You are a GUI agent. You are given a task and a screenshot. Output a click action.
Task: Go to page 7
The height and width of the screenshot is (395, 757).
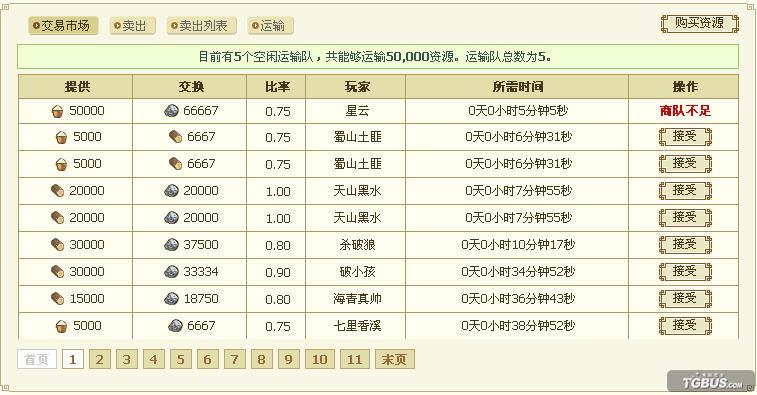point(235,359)
